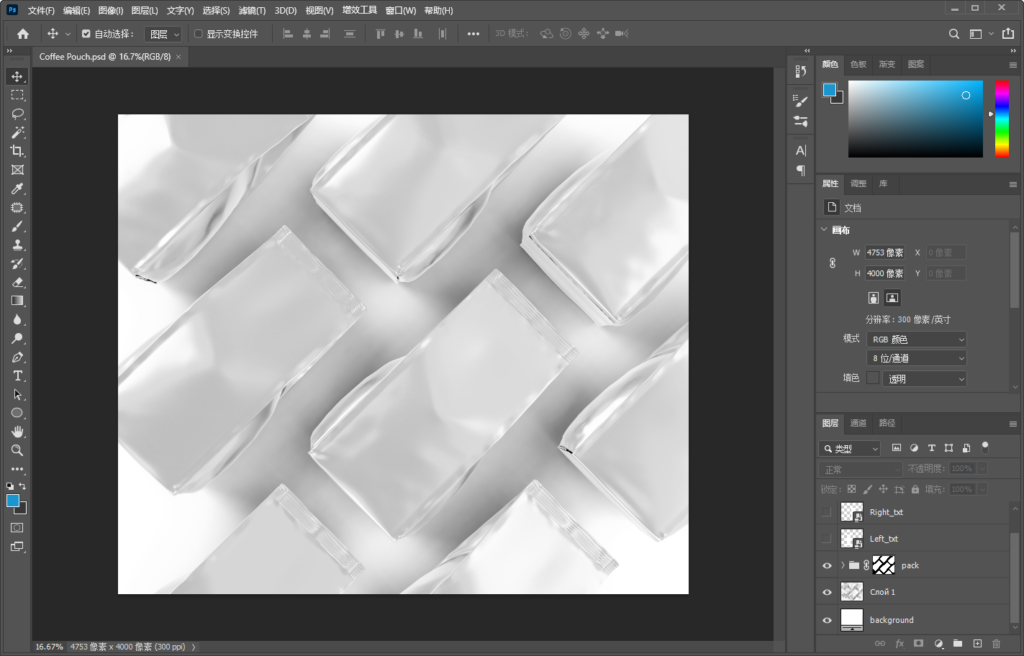Toggle the layer filter on/off switch
1024x656 pixels.
985,447
